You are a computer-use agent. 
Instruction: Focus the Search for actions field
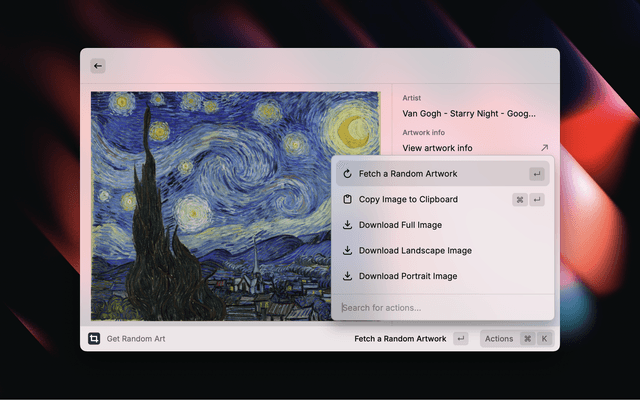[x=440, y=307]
